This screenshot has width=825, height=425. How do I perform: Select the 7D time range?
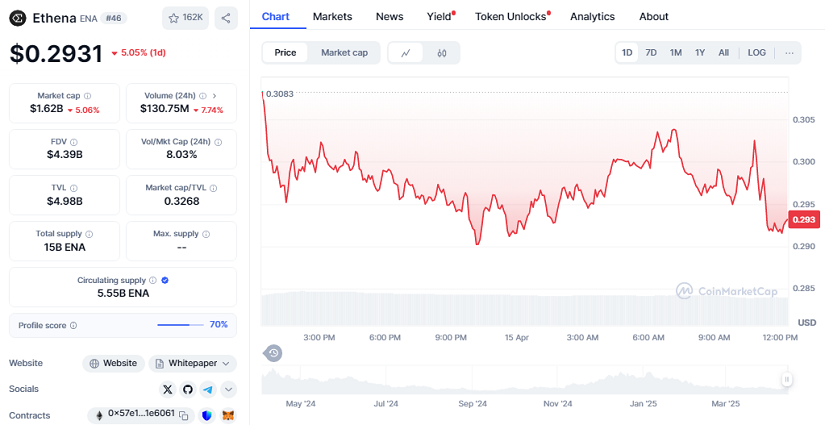point(651,53)
